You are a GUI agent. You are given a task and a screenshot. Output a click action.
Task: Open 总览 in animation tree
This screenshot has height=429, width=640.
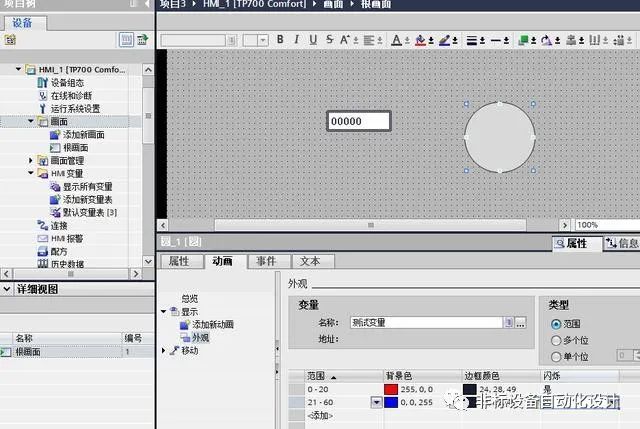tap(190, 299)
